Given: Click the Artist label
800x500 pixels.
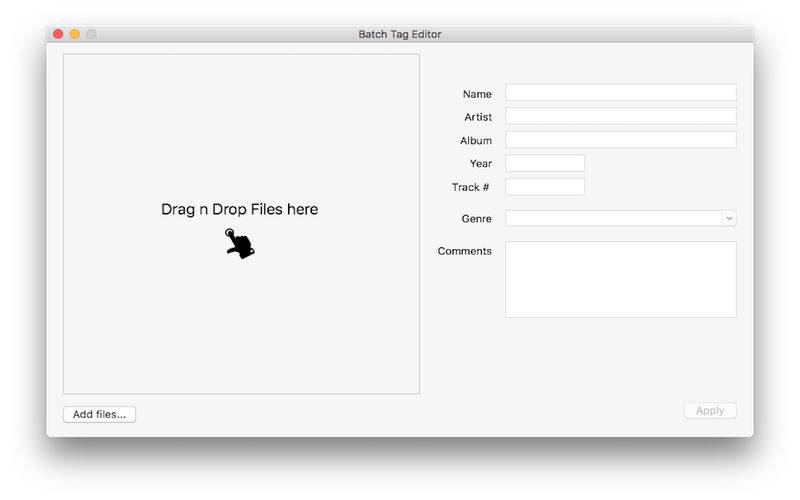Looking at the screenshot, I should (x=478, y=117).
